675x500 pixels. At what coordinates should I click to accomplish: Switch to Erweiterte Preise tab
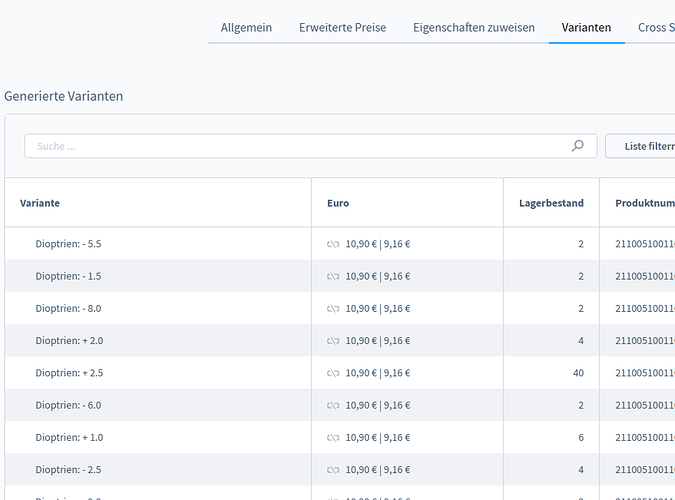[342, 27]
